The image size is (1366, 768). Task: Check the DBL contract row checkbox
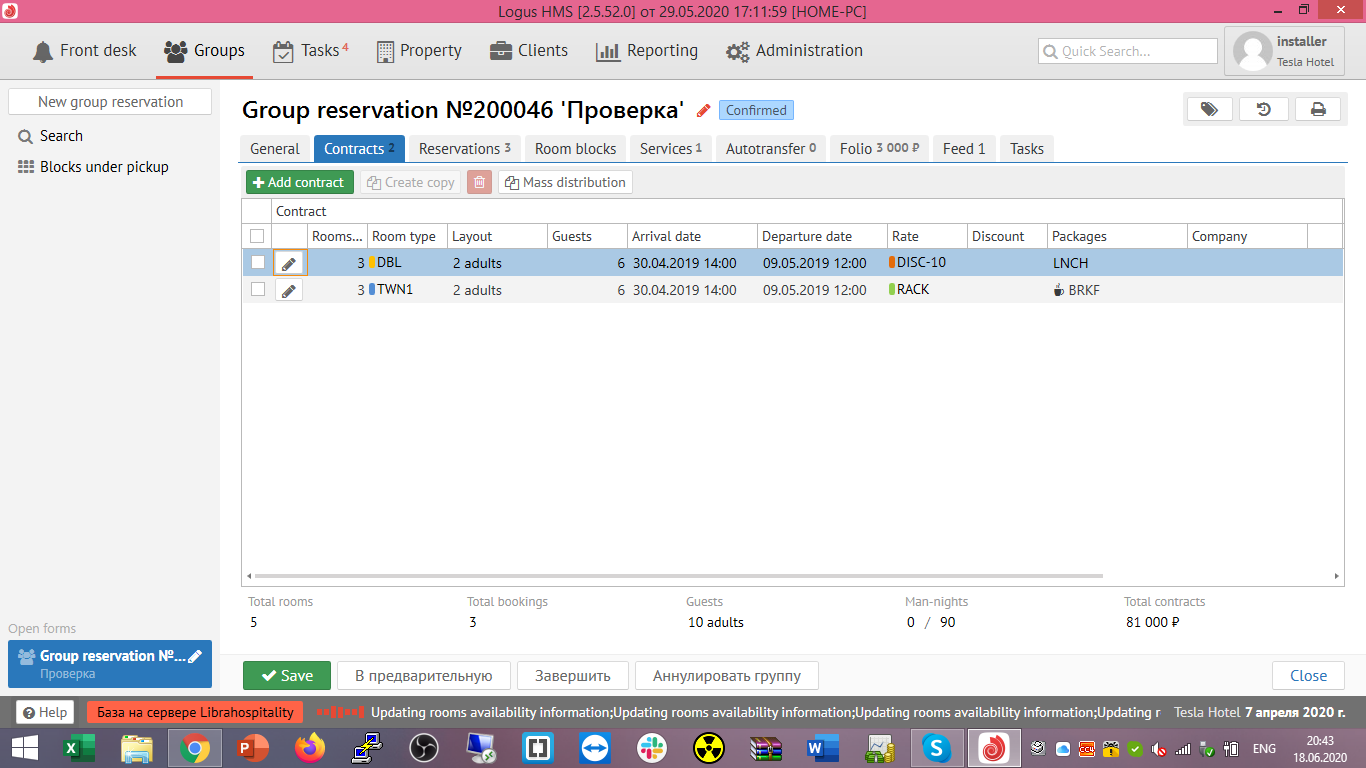258,262
